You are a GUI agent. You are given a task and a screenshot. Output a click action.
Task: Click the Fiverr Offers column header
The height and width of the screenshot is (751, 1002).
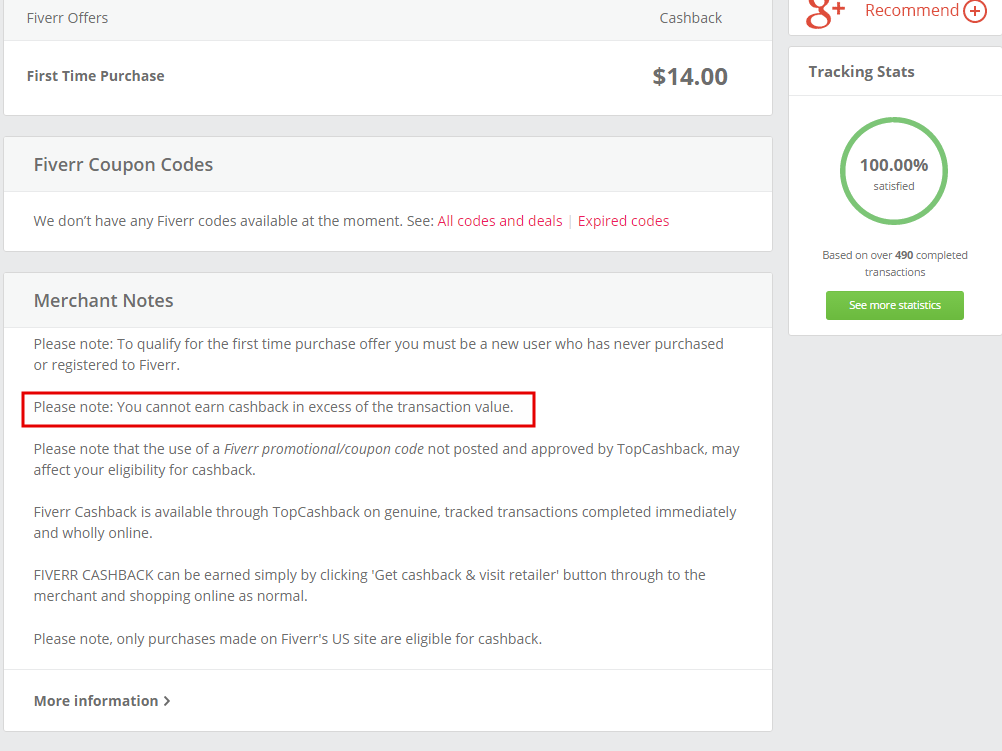pos(67,18)
